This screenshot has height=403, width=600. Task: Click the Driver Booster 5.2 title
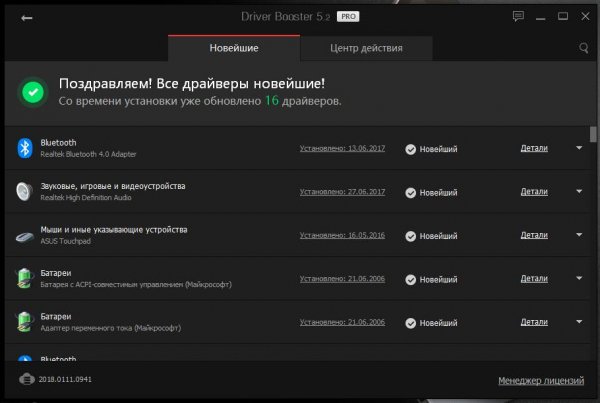pos(285,16)
